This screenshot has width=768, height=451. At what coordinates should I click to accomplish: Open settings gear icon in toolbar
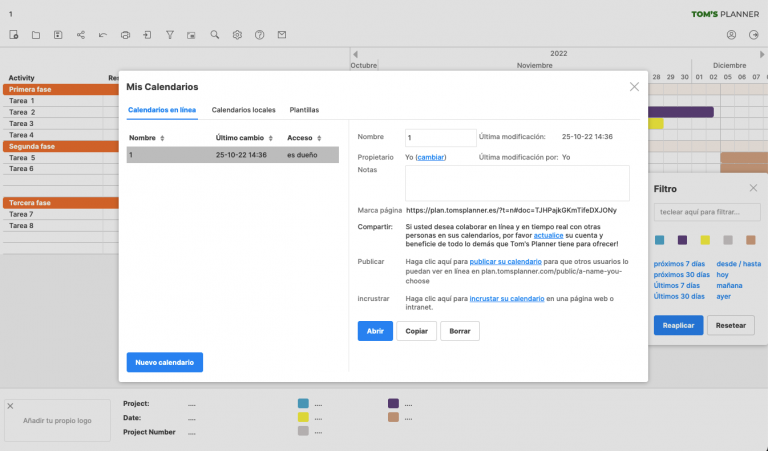click(x=237, y=35)
